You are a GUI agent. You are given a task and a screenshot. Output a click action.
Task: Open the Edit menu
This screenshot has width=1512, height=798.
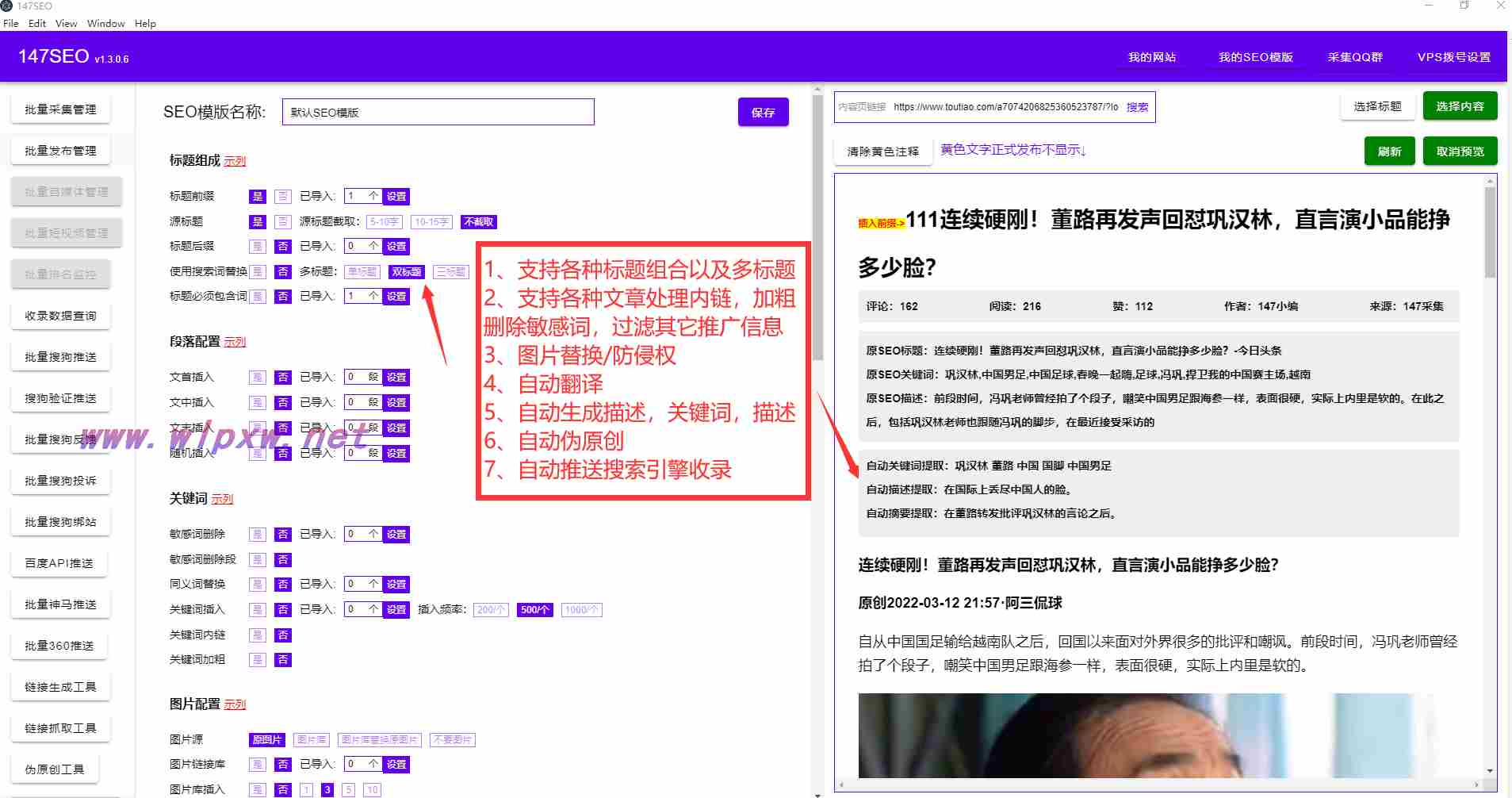pyautogui.click(x=37, y=23)
